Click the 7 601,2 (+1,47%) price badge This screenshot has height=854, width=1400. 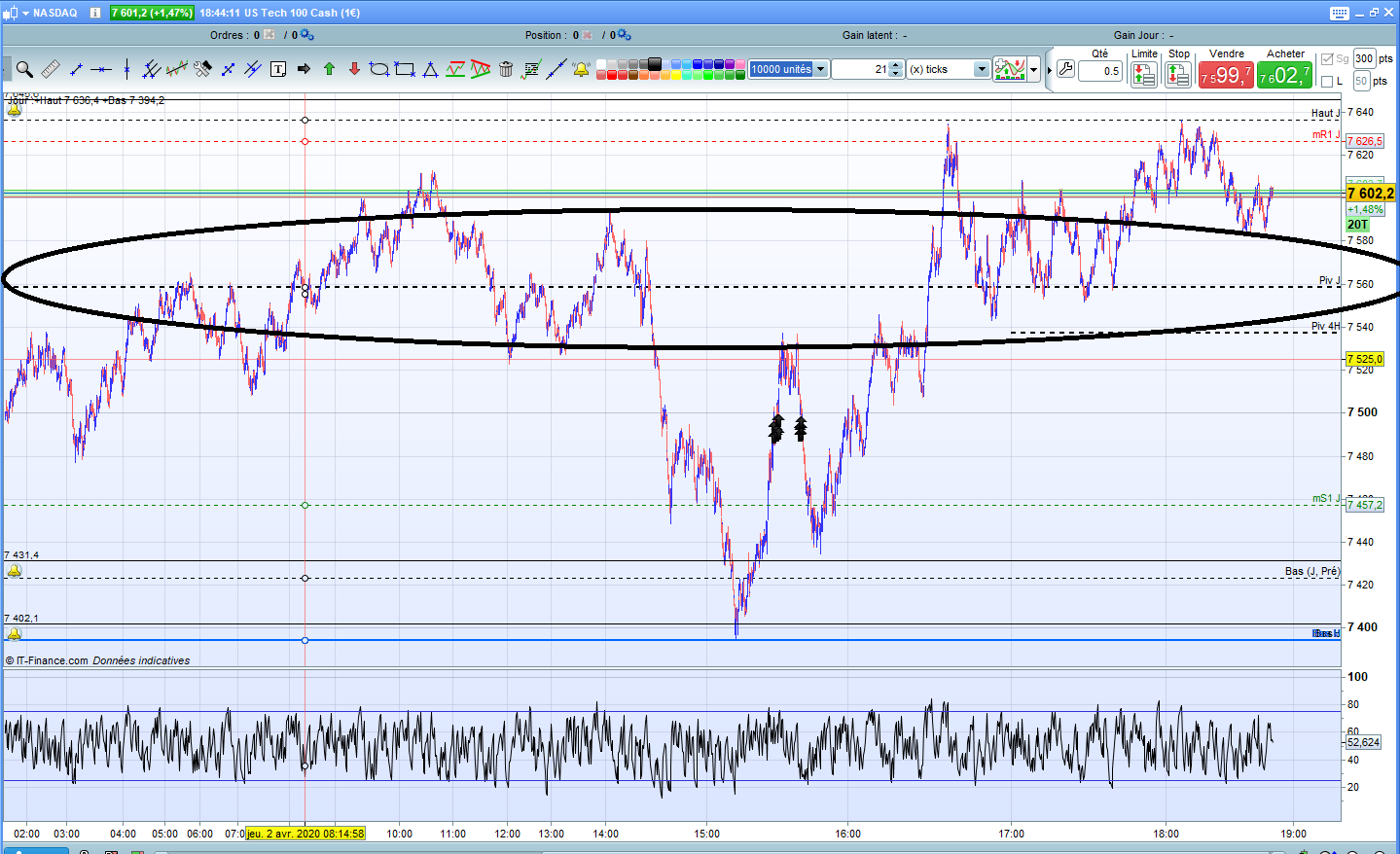point(152,13)
